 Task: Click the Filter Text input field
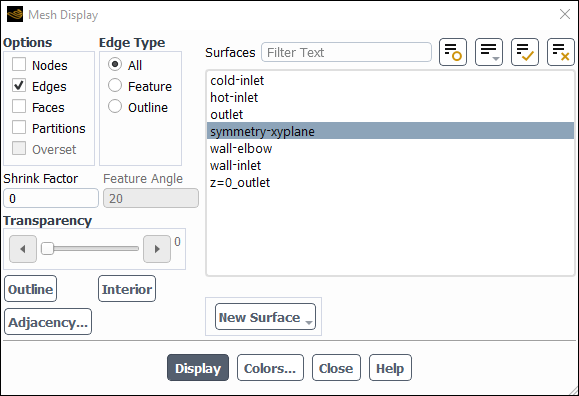346,52
